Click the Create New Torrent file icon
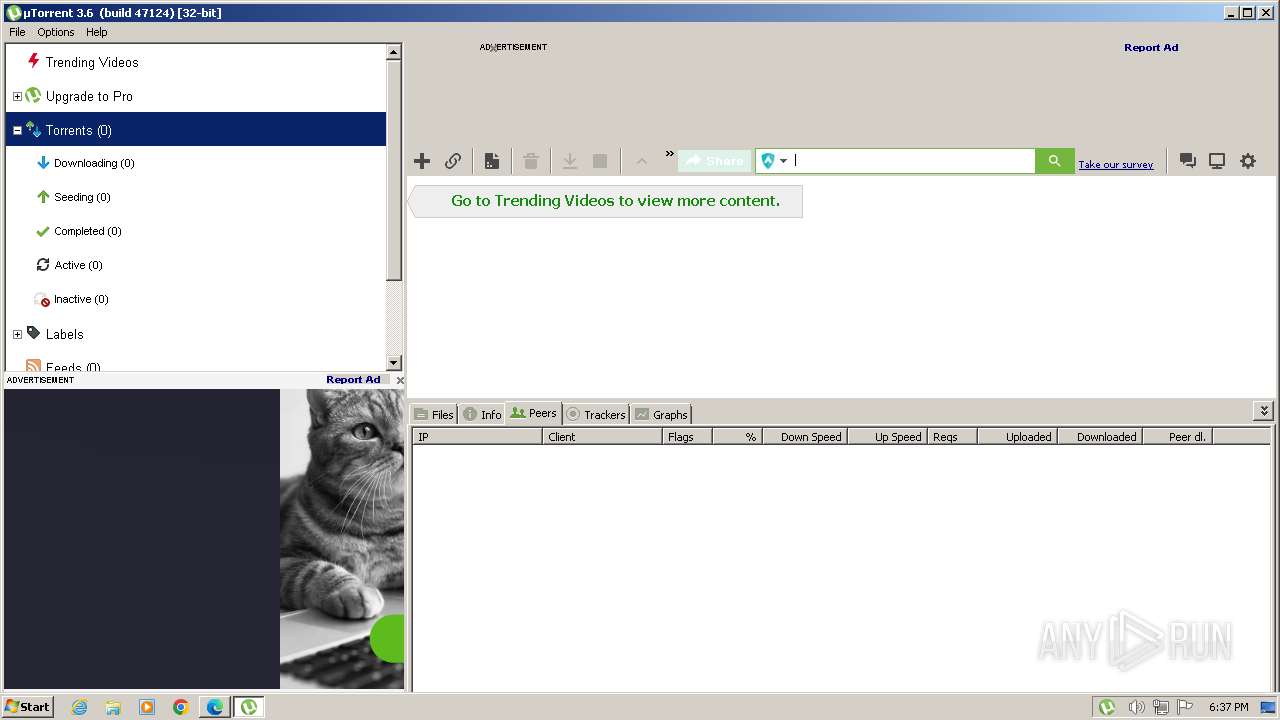Viewport: 1280px width, 720px height. point(492,161)
